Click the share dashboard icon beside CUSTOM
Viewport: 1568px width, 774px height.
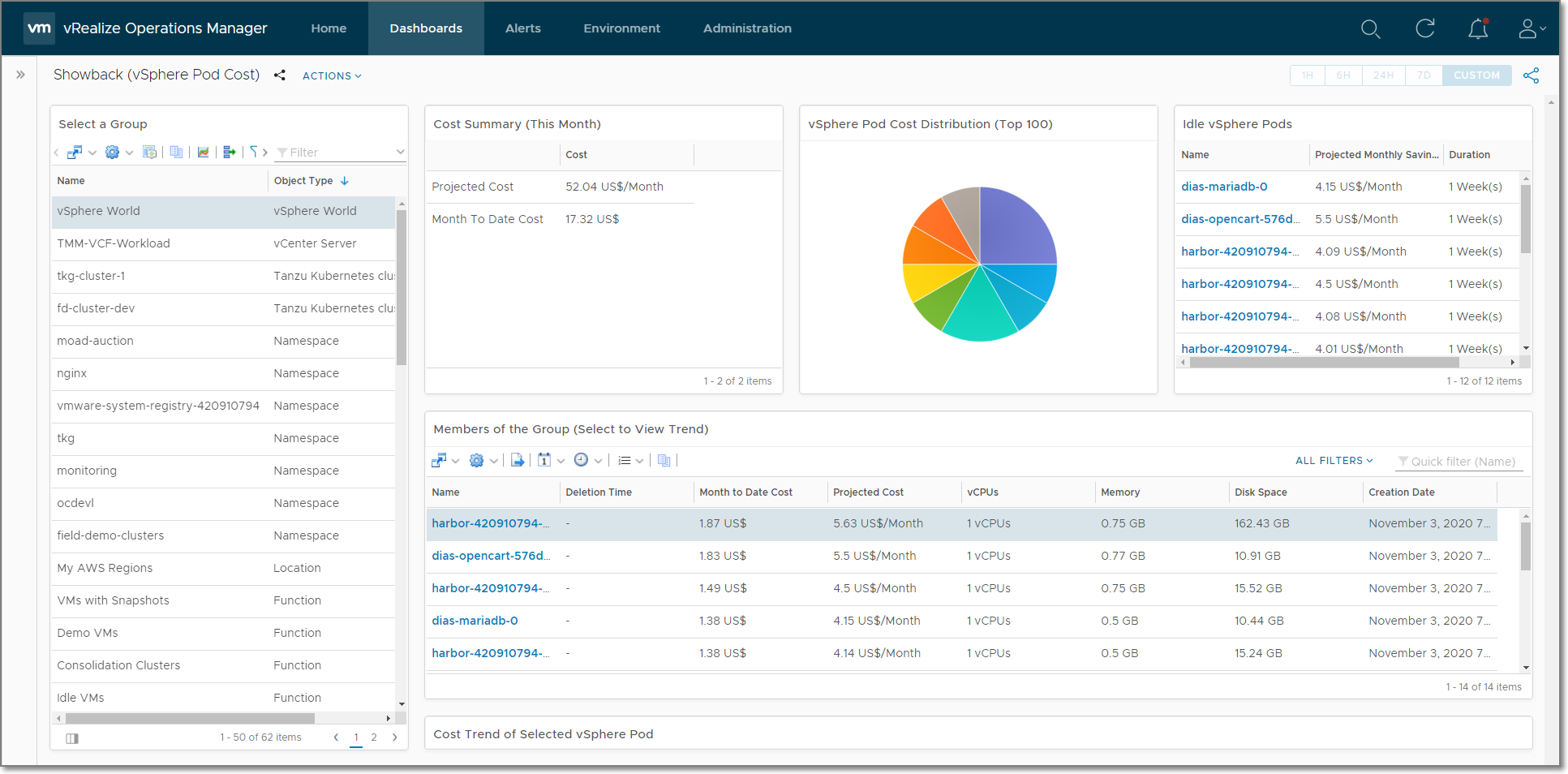(x=1531, y=75)
